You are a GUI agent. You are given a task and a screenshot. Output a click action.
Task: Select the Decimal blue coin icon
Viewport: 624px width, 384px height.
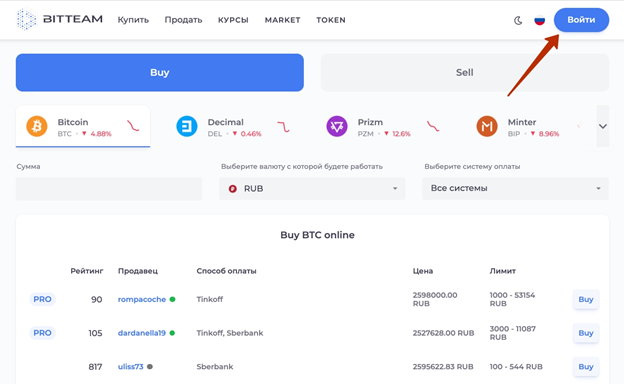pos(187,126)
